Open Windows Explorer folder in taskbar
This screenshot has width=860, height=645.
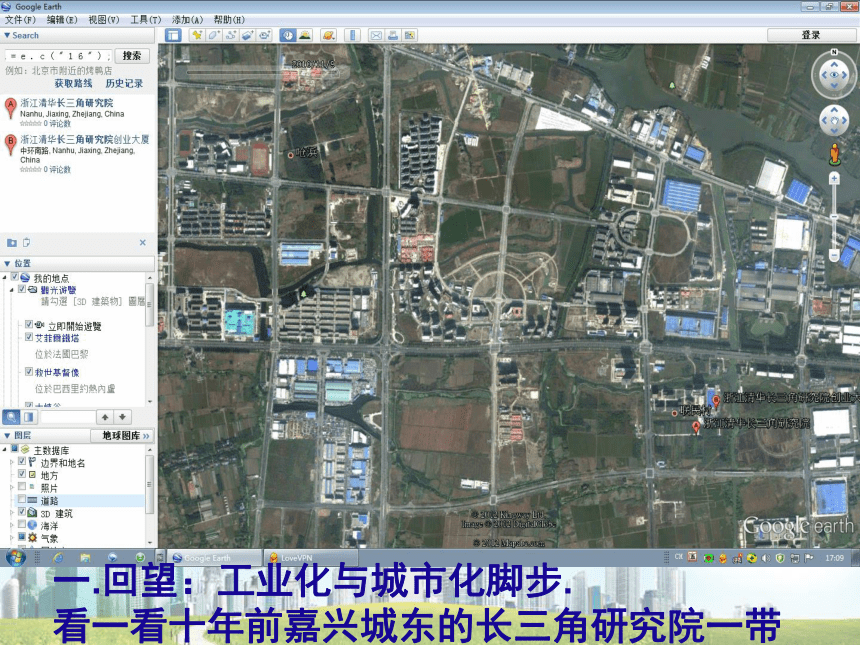point(85,558)
